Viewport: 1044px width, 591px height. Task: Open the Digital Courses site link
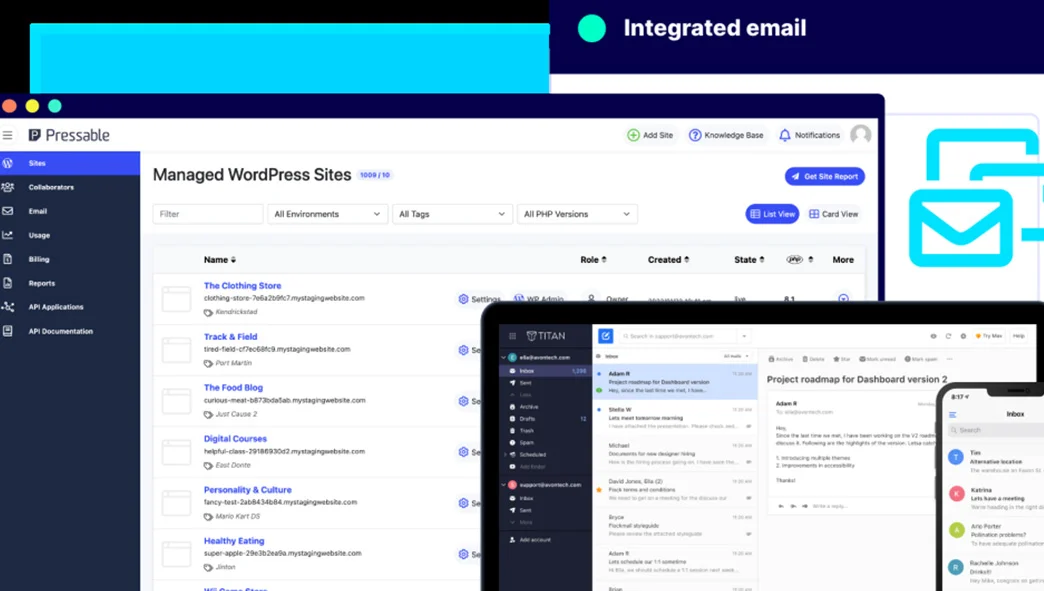[235, 439]
